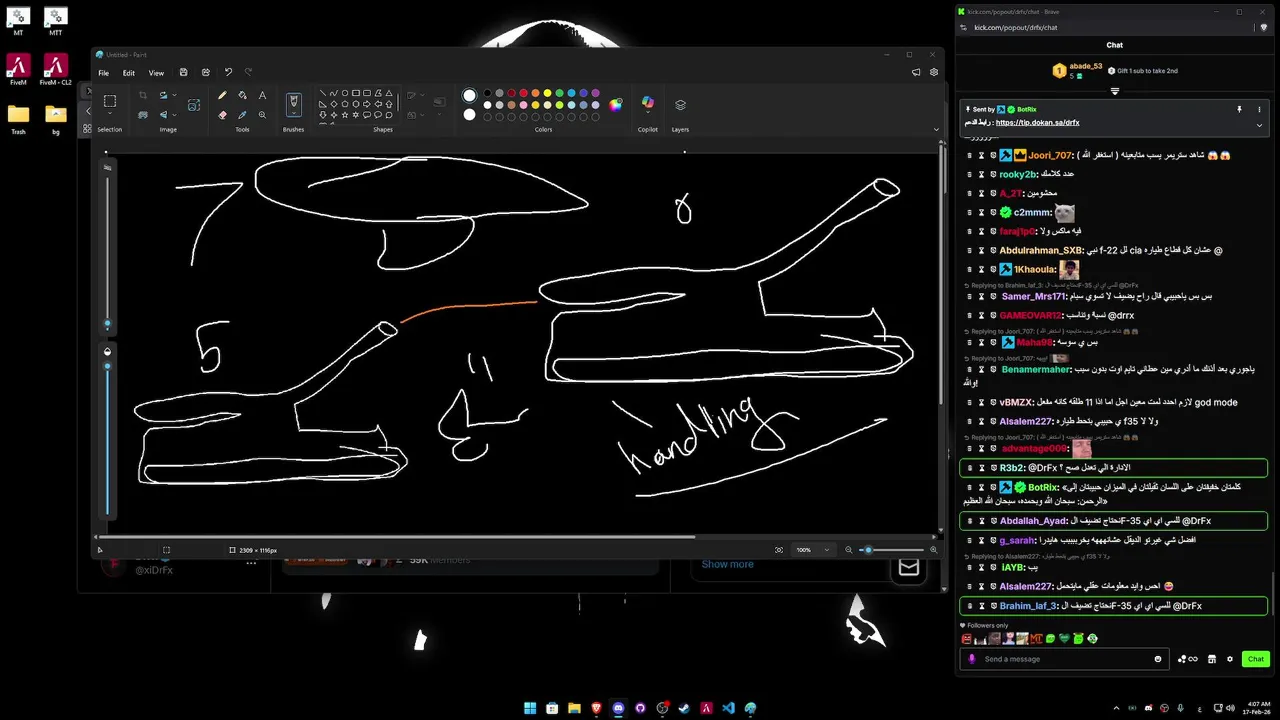The image size is (1280, 720).
Task: Click the Undo arrow
Action: [228, 73]
